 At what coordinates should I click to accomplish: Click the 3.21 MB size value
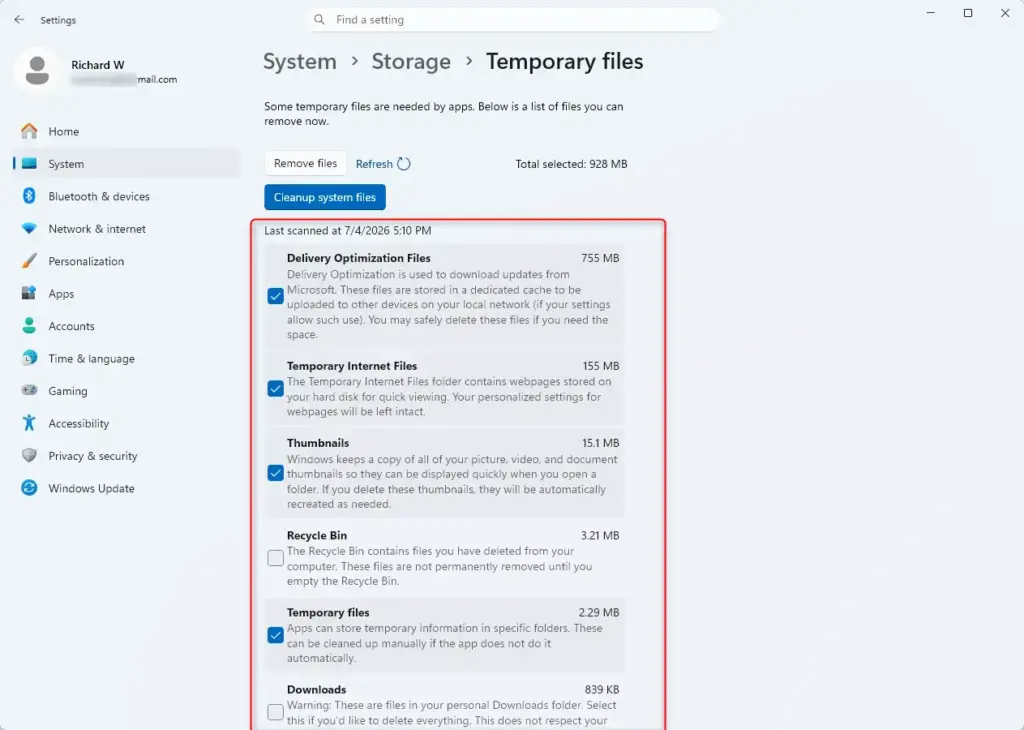point(600,535)
